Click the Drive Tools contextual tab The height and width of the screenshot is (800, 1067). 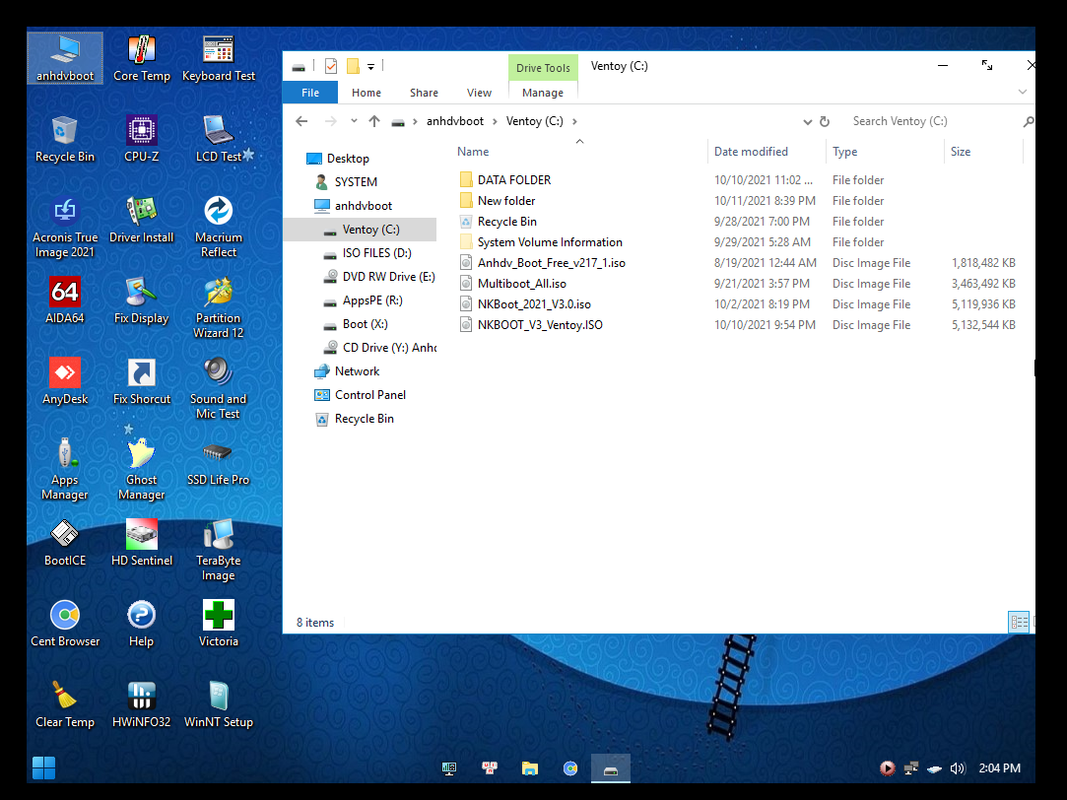click(x=543, y=68)
